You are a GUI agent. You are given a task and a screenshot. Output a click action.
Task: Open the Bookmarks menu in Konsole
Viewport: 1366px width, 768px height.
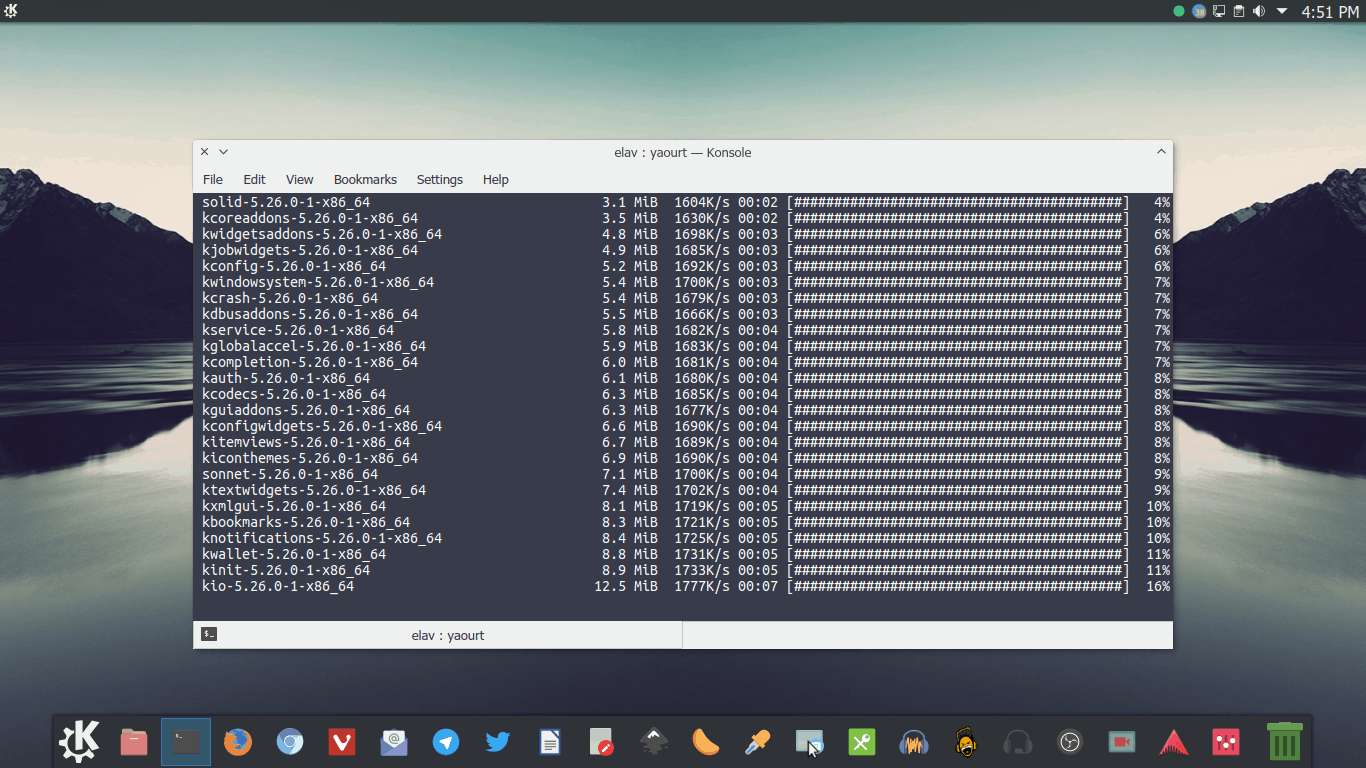coord(365,180)
